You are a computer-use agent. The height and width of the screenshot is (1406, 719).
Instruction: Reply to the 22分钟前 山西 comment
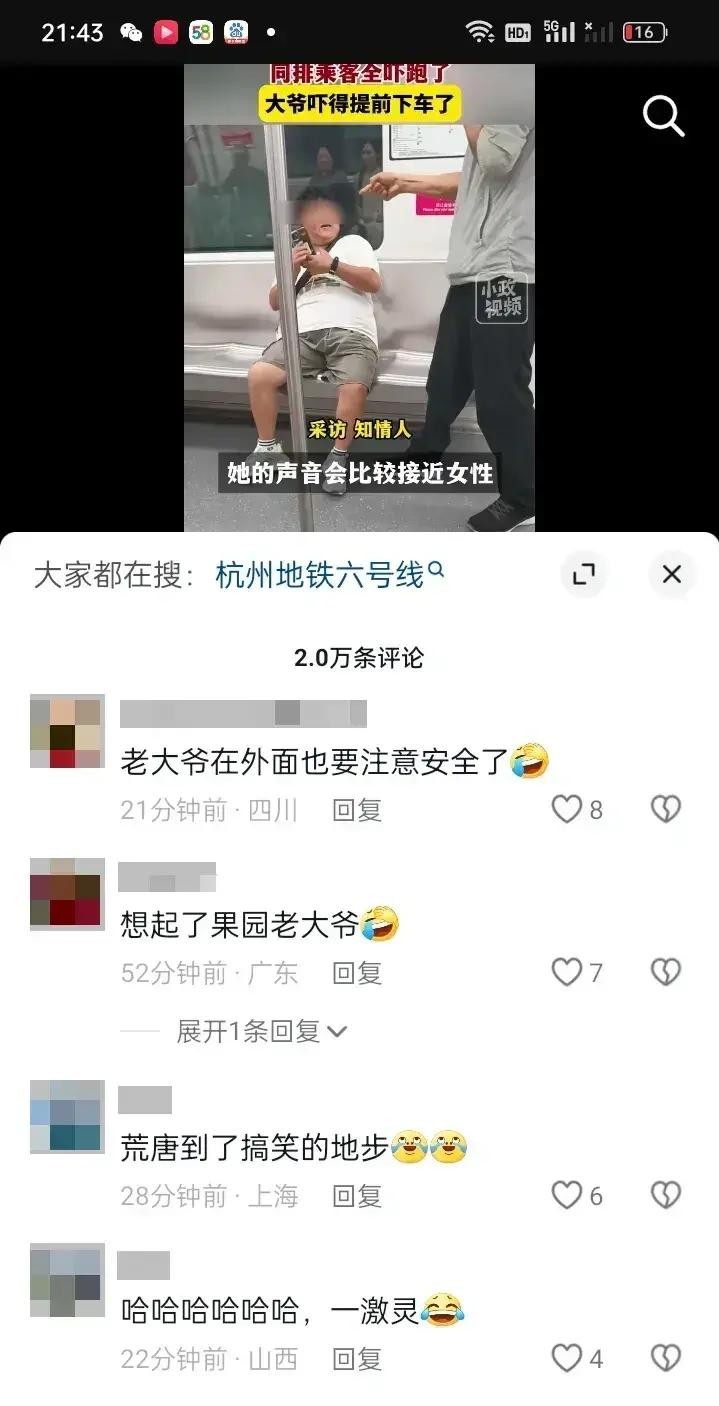coord(357,1359)
